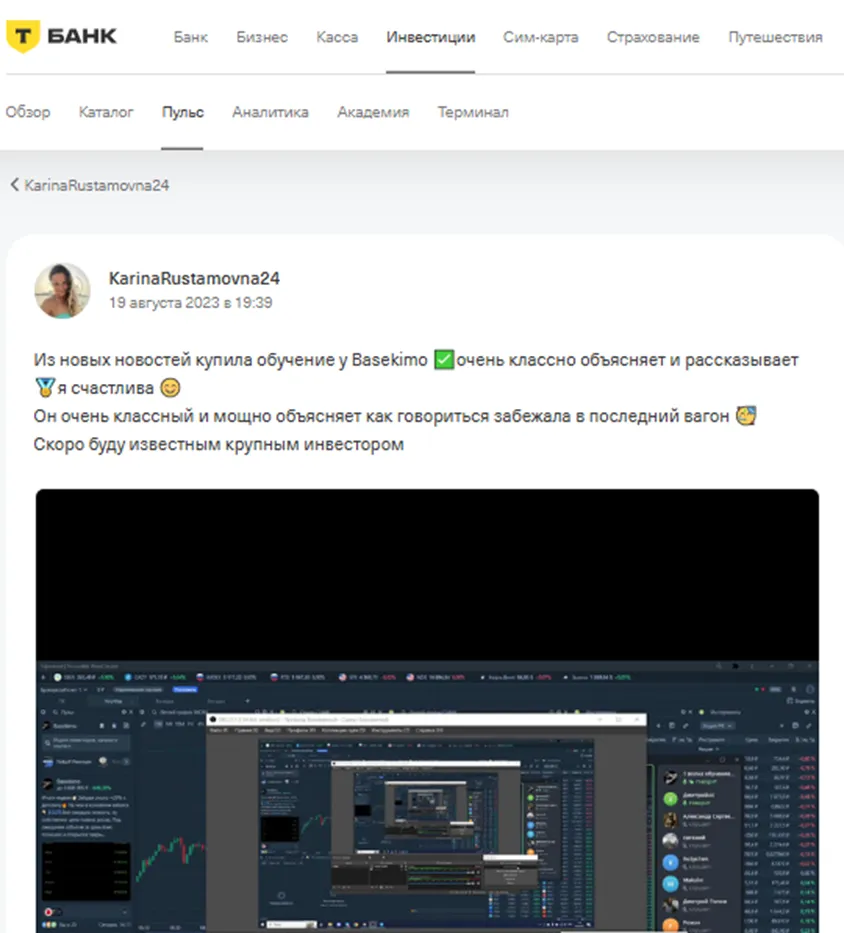Open the Страхование section
Screen dimensions: 844x933
click(653, 37)
